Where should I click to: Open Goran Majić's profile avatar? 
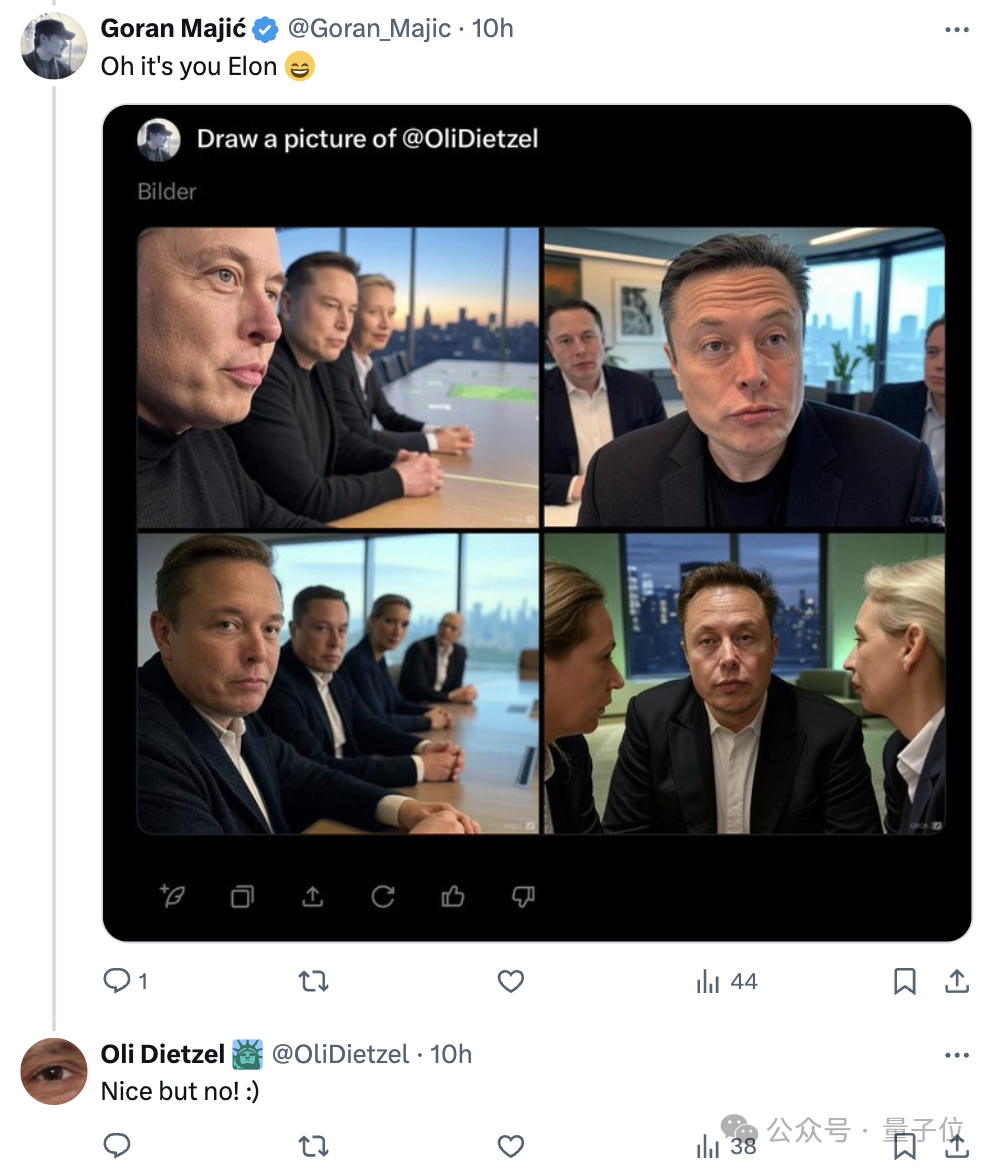pyautogui.click(x=54, y=46)
